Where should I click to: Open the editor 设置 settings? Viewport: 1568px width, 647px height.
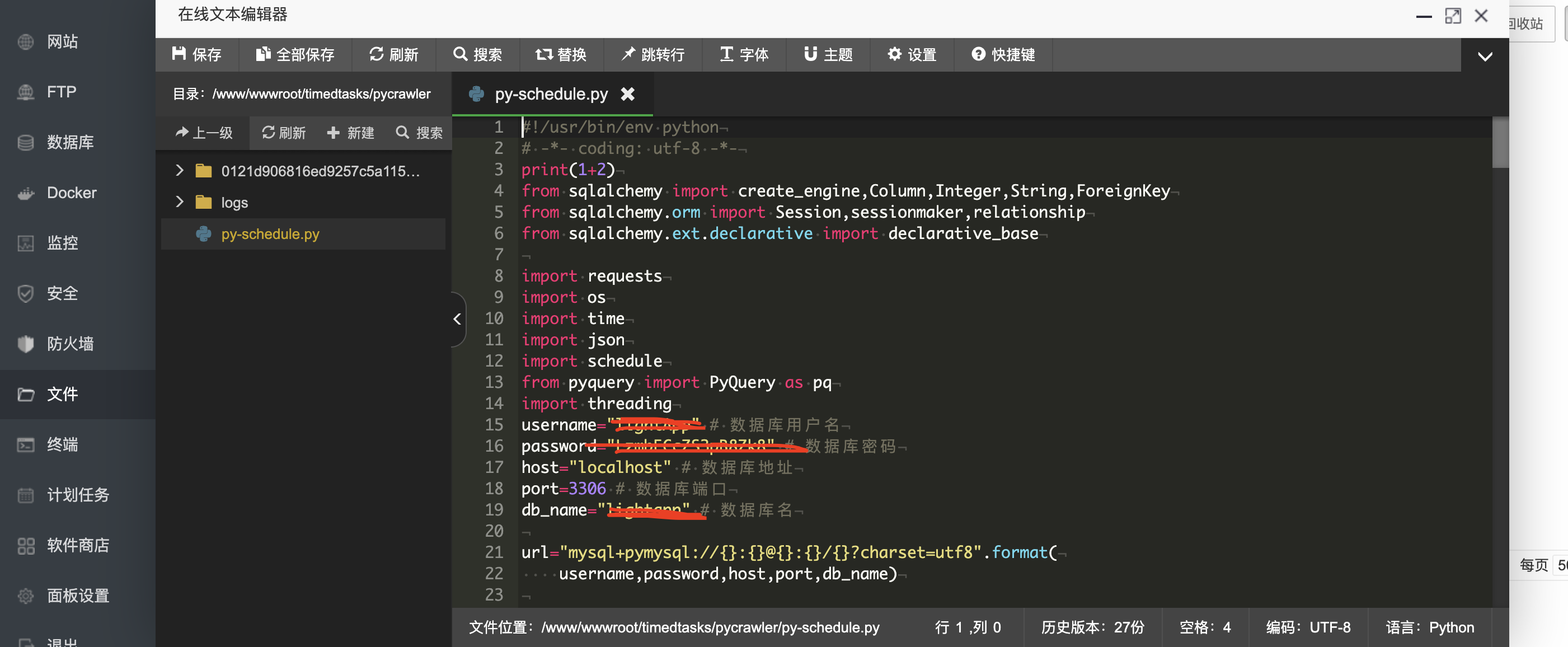912,55
